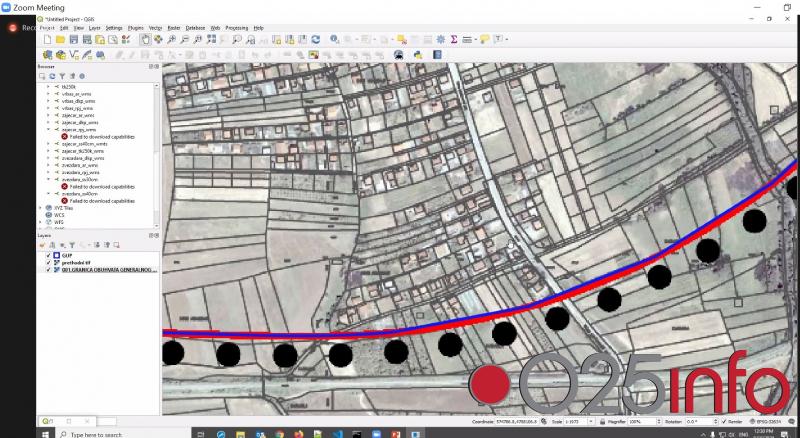Collapse the zajecar_rpj_wms tree item
Image resolution: width=800 pixels, height=438 pixels.
click(47, 129)
